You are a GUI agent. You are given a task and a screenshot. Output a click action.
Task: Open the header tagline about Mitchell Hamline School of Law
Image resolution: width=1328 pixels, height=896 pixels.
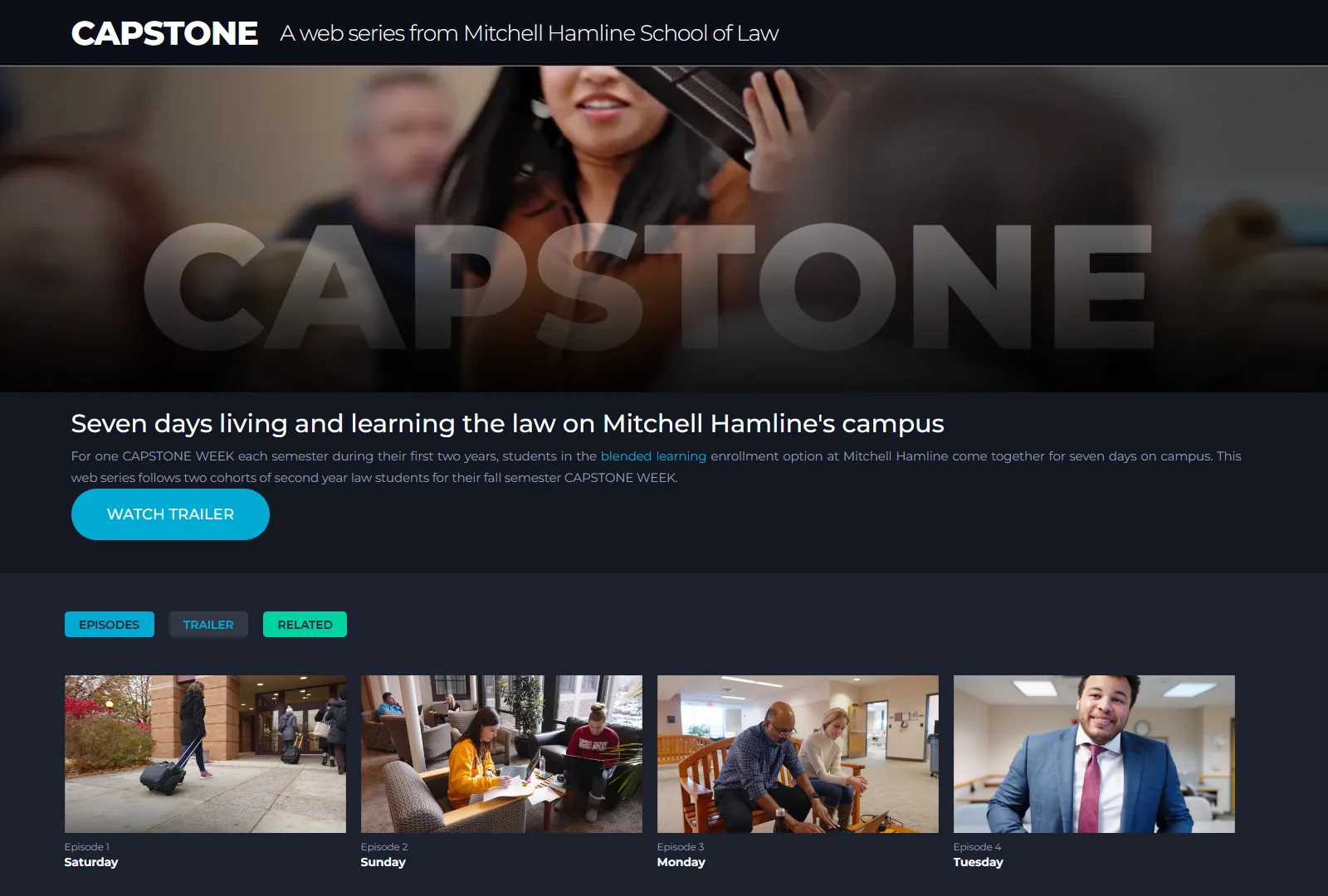coord(530,33)
